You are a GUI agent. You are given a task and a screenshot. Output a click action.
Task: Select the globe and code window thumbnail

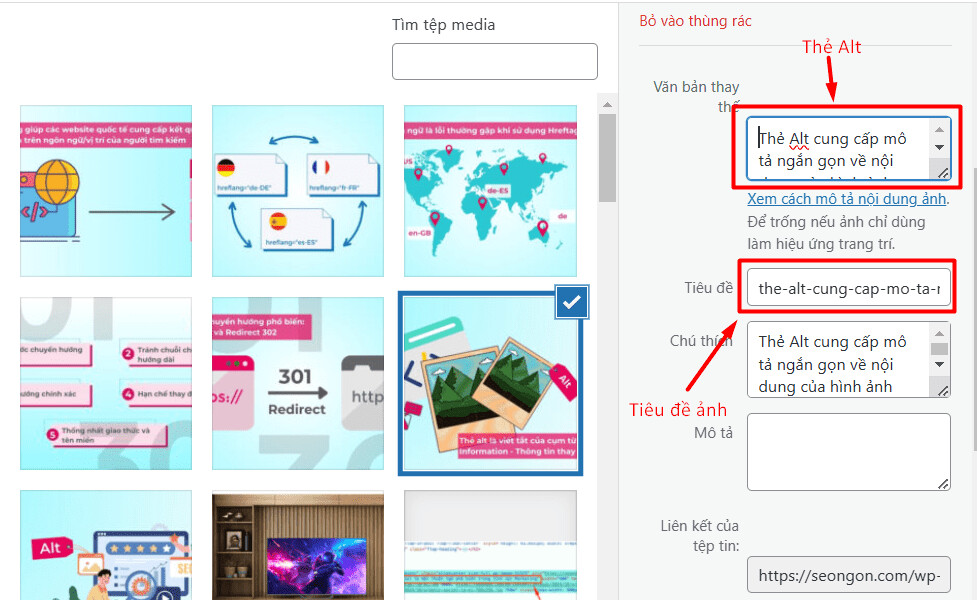pos(106,191)
